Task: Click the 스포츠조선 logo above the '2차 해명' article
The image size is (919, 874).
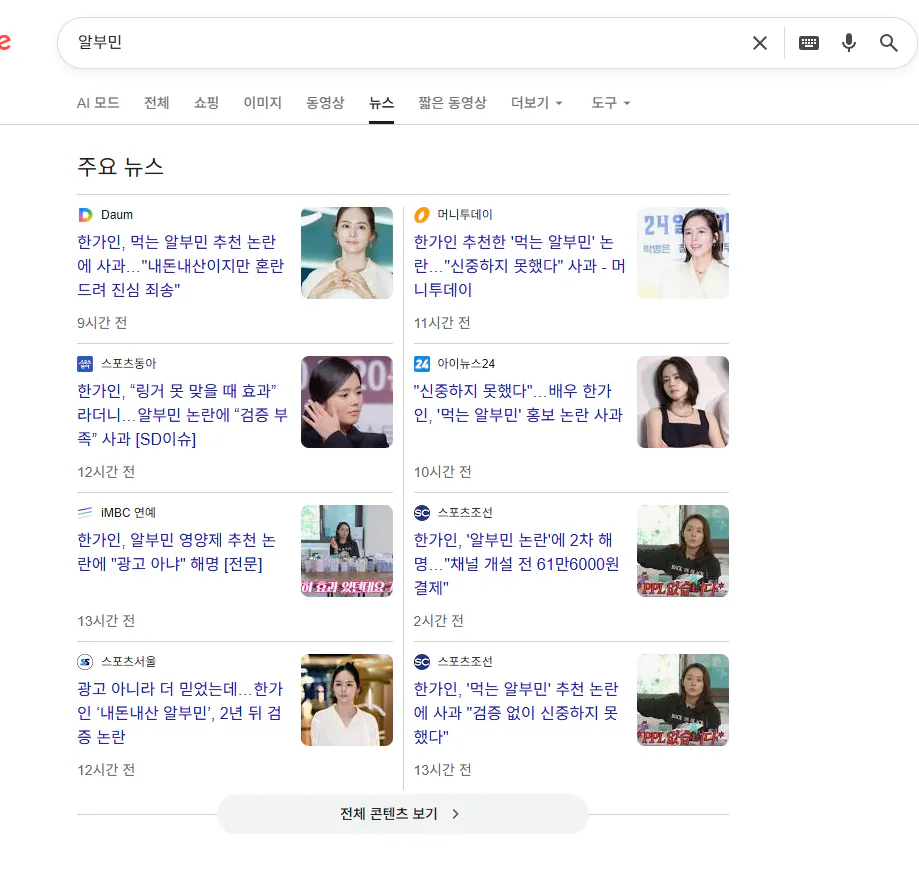Action: [x=422, y=513]
